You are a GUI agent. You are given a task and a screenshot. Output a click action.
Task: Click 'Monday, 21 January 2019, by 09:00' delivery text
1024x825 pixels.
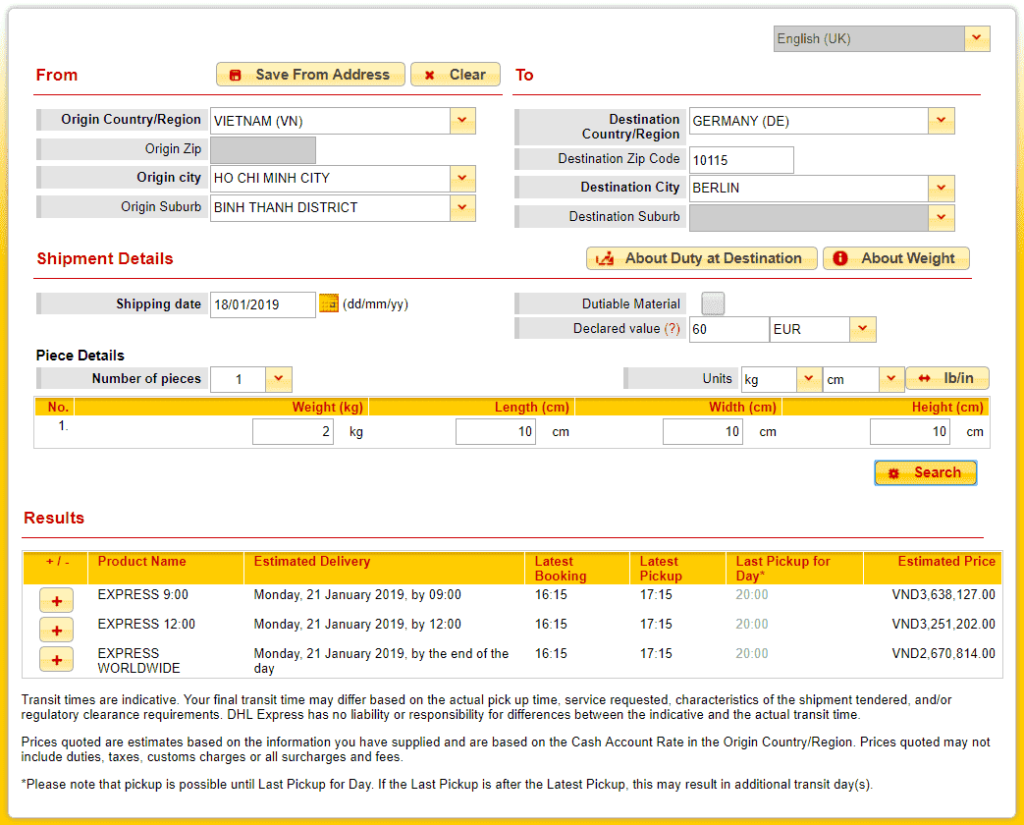pyautogui.click(x=357, y=594)
